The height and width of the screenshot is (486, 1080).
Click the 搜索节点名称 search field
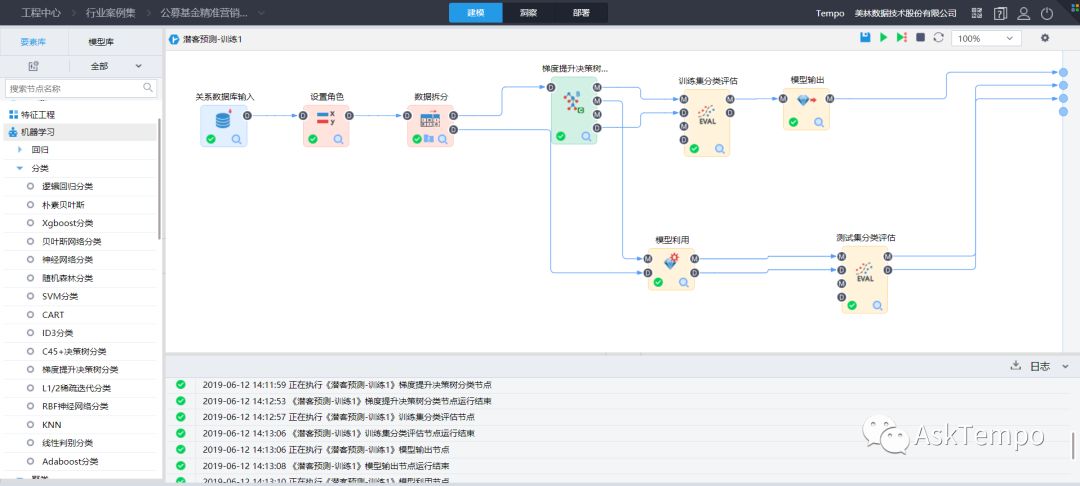point(81,88)
